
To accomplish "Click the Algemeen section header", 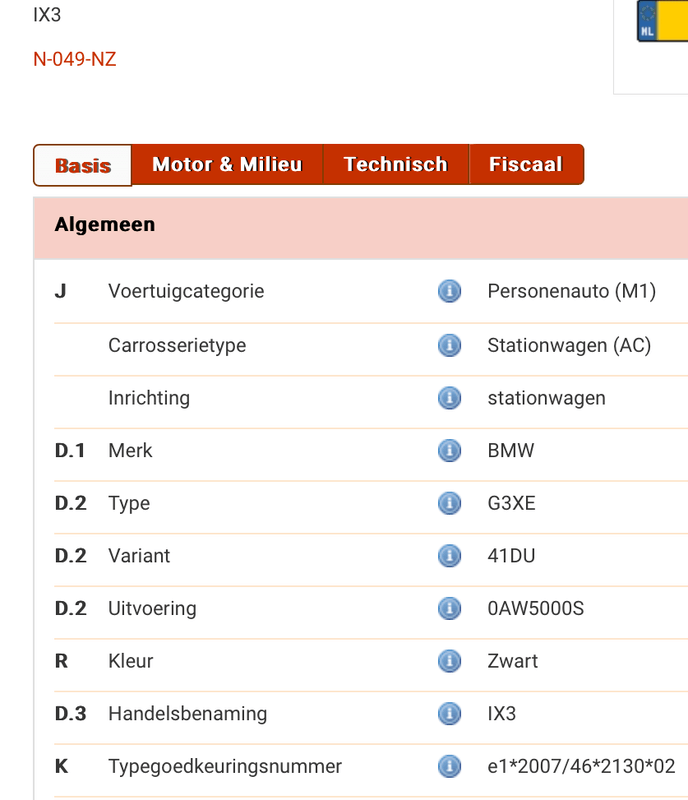I will 105,225.
